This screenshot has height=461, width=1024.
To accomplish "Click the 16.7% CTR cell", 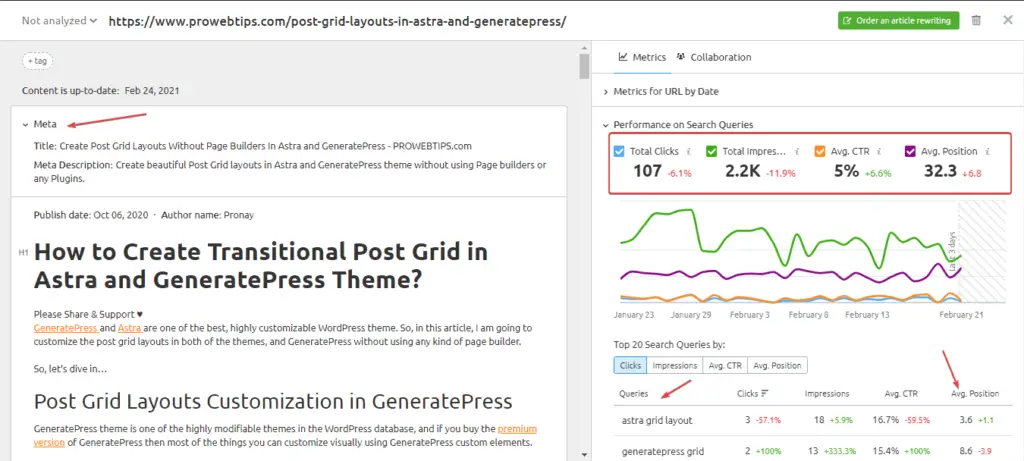I will pos(886,421).
